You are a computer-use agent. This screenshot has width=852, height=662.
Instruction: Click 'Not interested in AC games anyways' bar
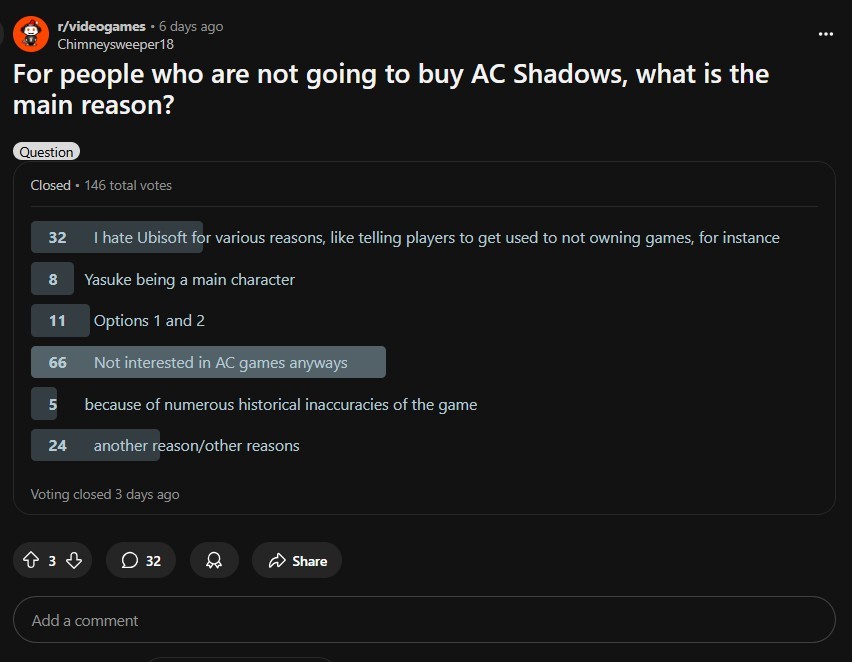(220, 363)
